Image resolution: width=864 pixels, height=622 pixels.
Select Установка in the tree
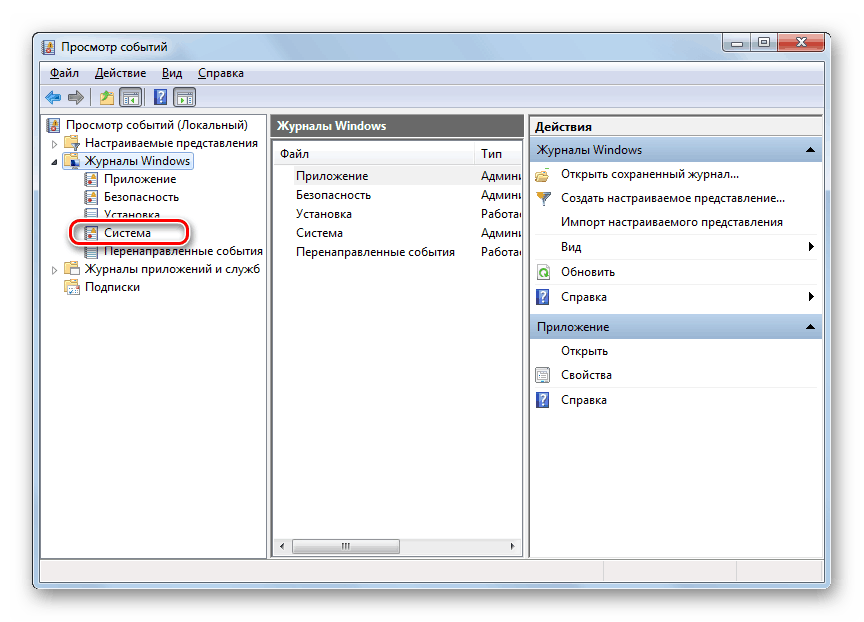(x=132, y=214)
